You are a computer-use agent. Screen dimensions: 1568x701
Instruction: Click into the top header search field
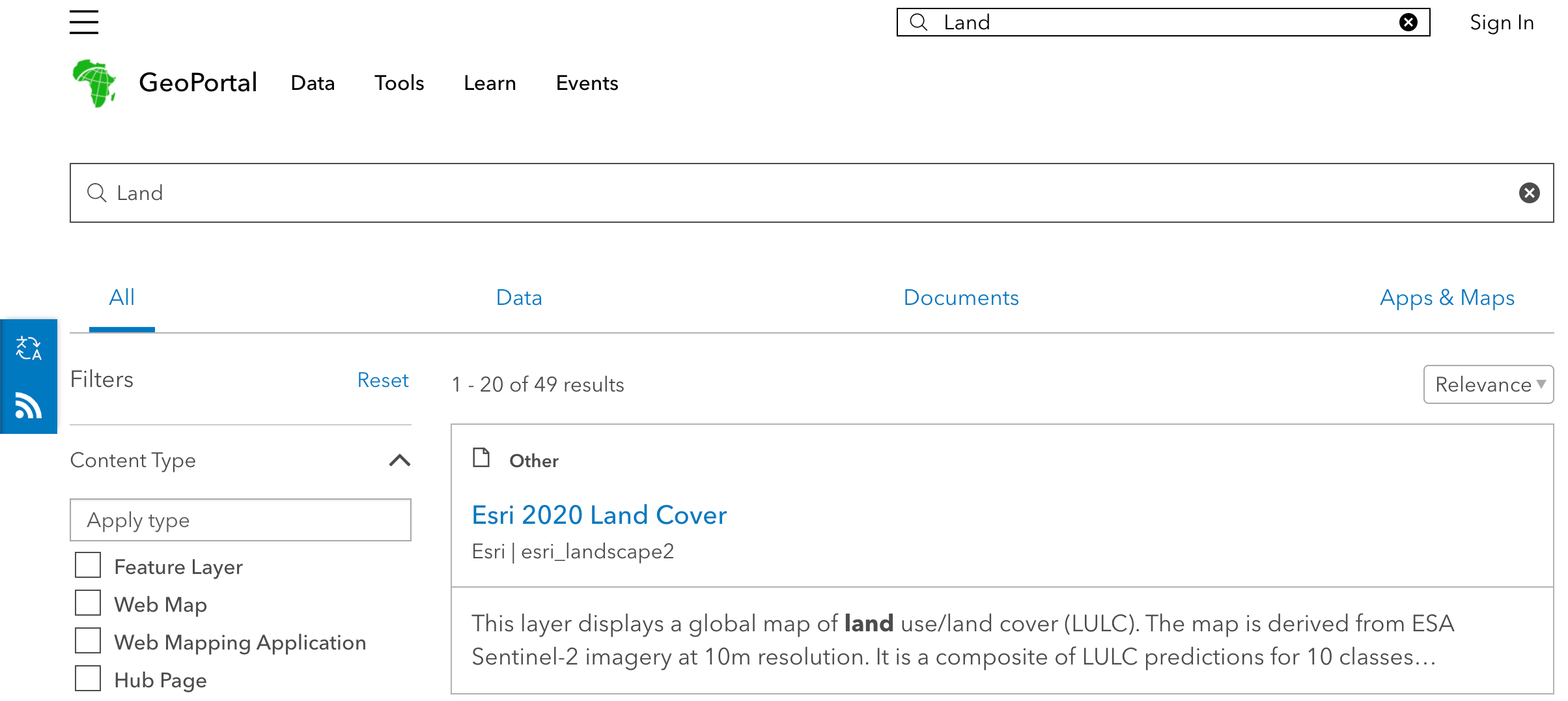(1163, 22)
